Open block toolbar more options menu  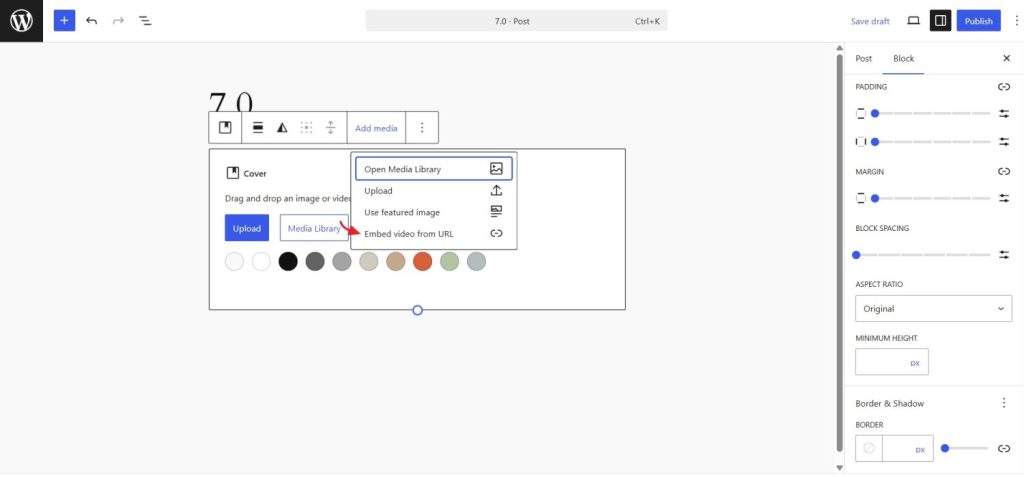pos(422,128)
